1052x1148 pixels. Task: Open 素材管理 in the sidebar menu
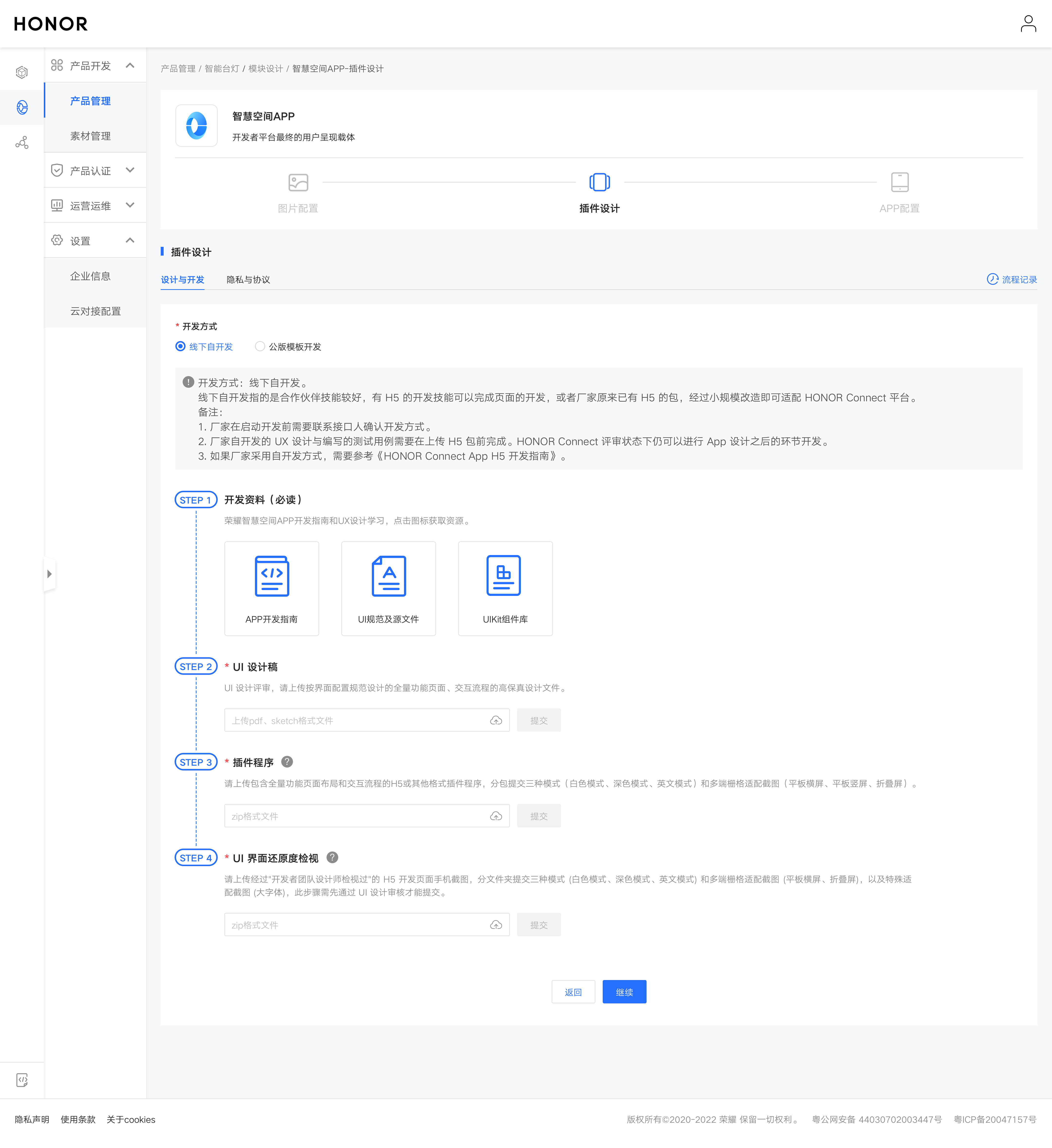click(91, 136)
